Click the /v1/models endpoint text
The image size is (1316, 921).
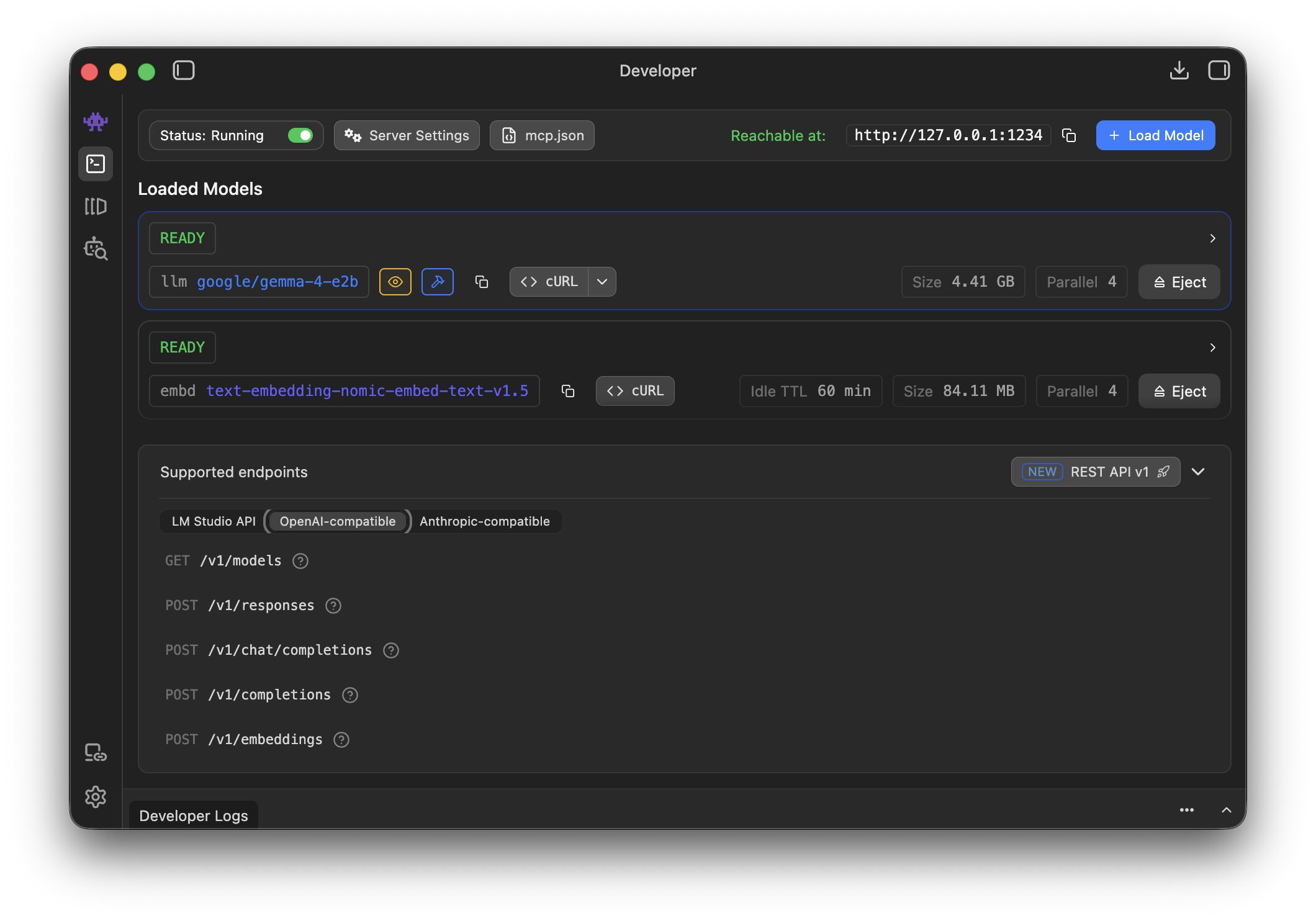point(241,561)
